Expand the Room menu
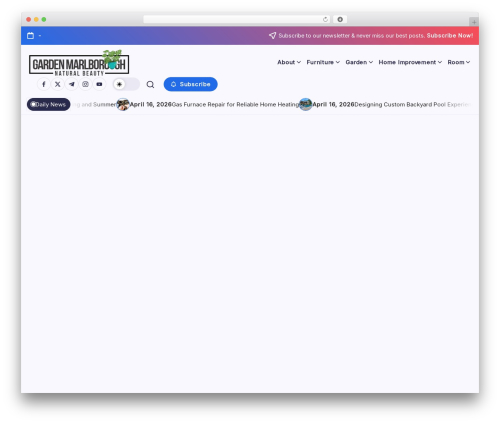Viewport: 500px width, 423px height. 459,62
